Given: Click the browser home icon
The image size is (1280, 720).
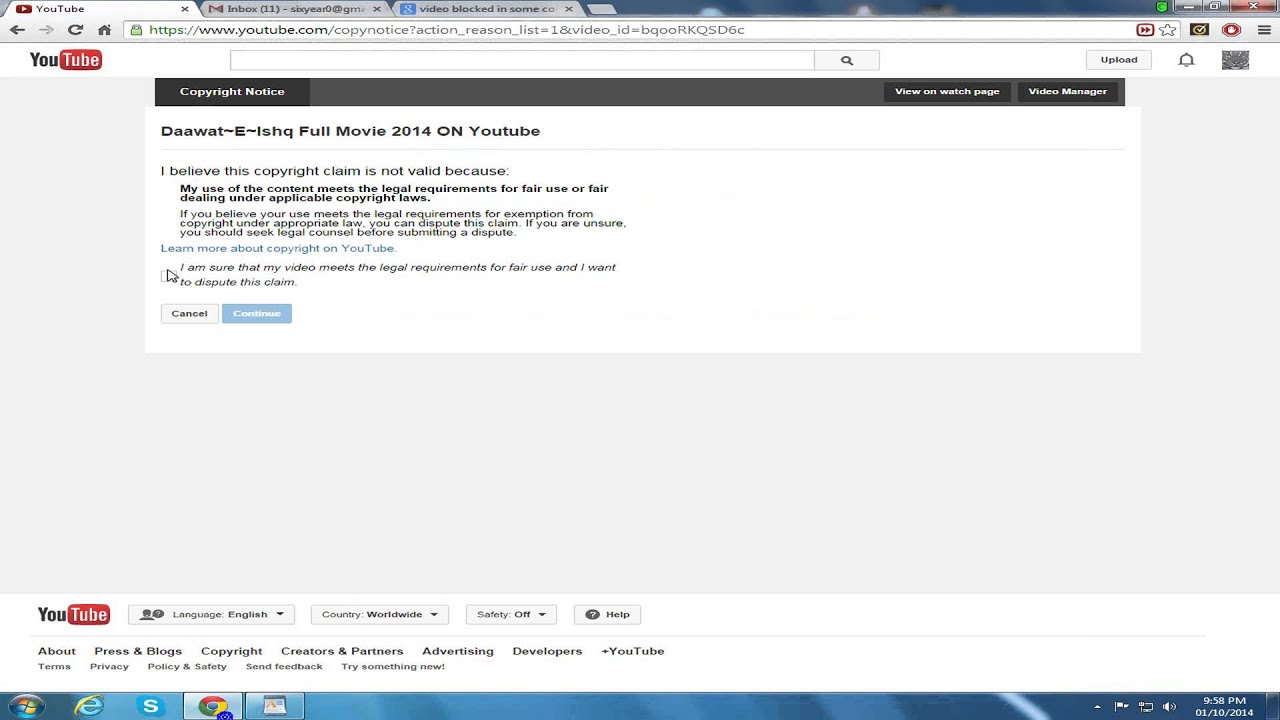Looking at the screenshot, I should tap(104, 30).
